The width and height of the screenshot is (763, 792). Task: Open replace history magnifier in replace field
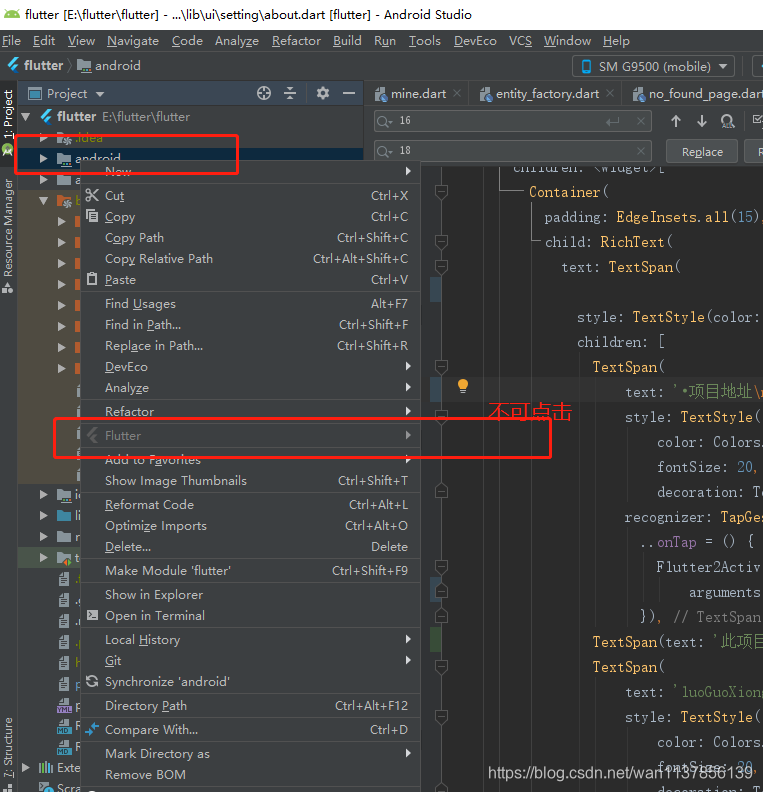tap(384, 151)
